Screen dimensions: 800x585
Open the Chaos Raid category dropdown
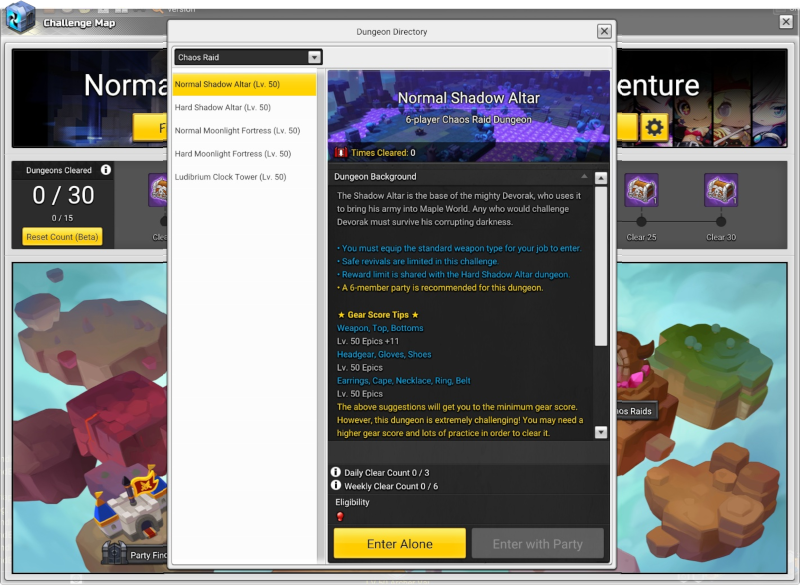248,57
